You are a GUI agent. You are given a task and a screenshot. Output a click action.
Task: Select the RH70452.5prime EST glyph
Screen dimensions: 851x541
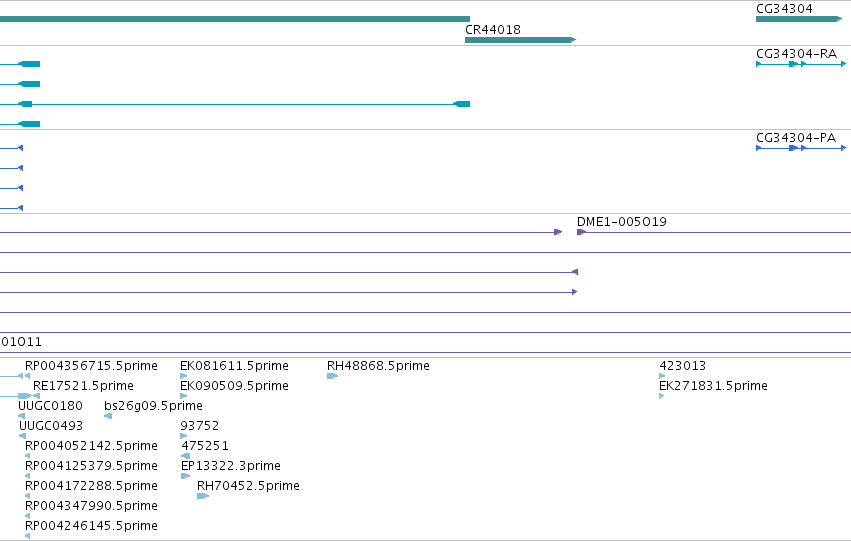pos(203,496)
